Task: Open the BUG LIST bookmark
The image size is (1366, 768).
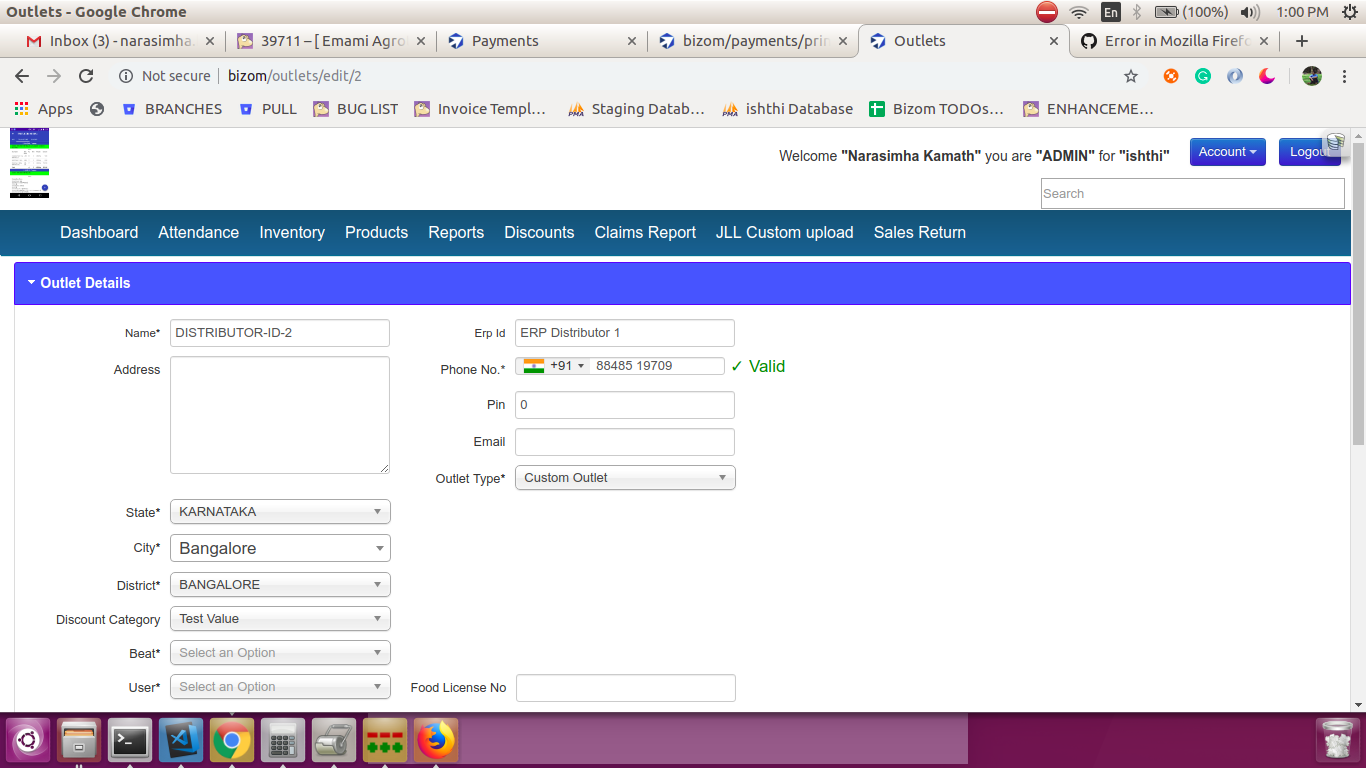Action: 355,109
